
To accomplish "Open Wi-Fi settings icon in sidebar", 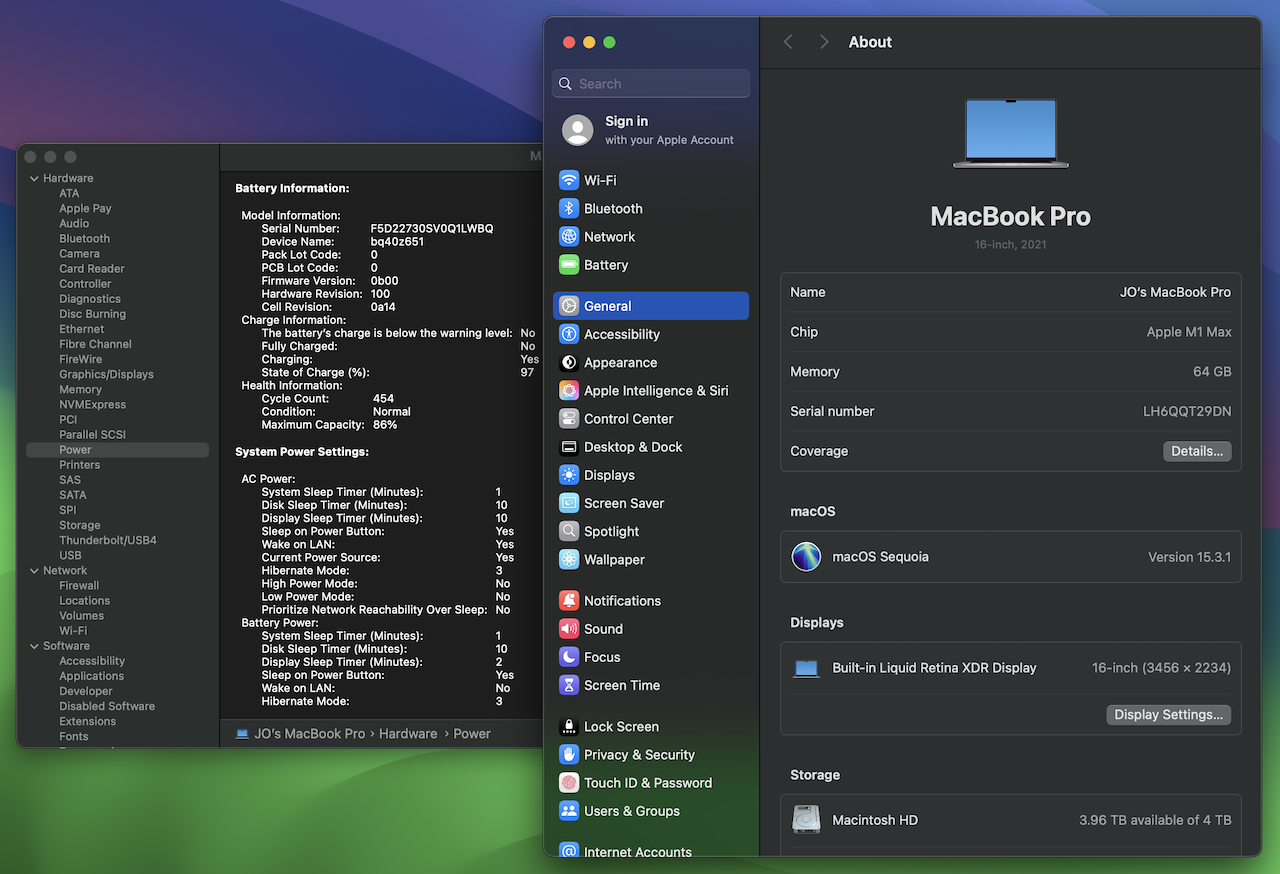I will [x=569, y=180].
